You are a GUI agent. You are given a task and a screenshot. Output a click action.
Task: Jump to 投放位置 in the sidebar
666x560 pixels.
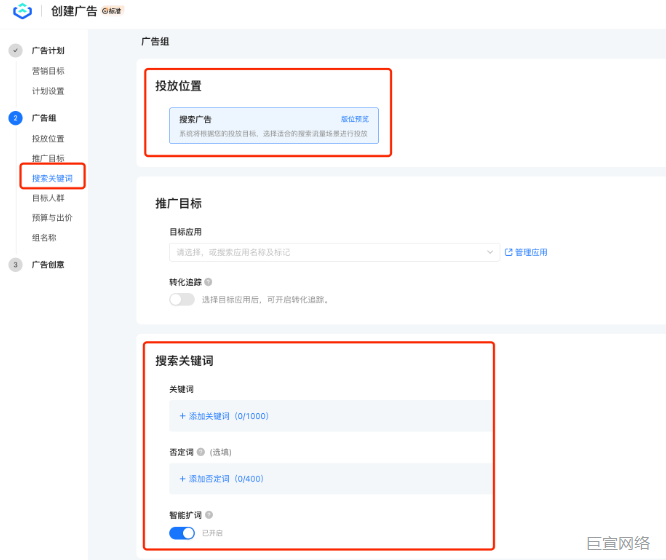(48, 139)
